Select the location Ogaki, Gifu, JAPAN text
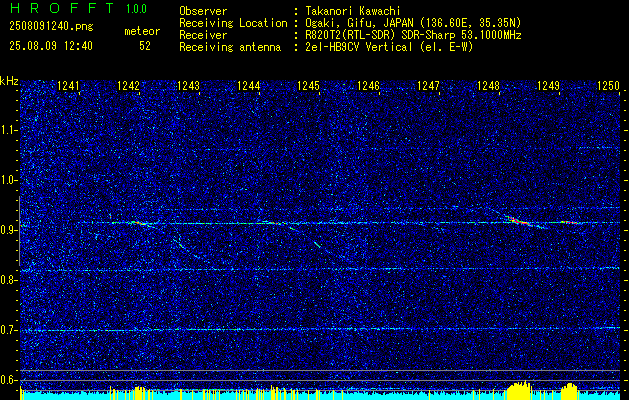This screenshot has width=629, height=400. click(360, 23)
